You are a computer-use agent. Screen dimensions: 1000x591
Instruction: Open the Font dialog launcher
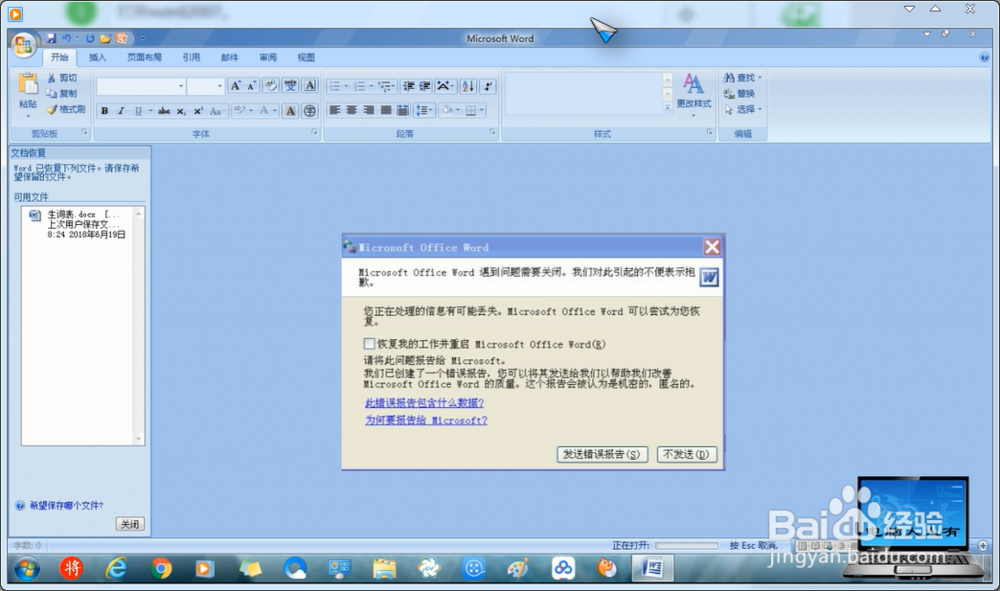[x=314, y=132]
